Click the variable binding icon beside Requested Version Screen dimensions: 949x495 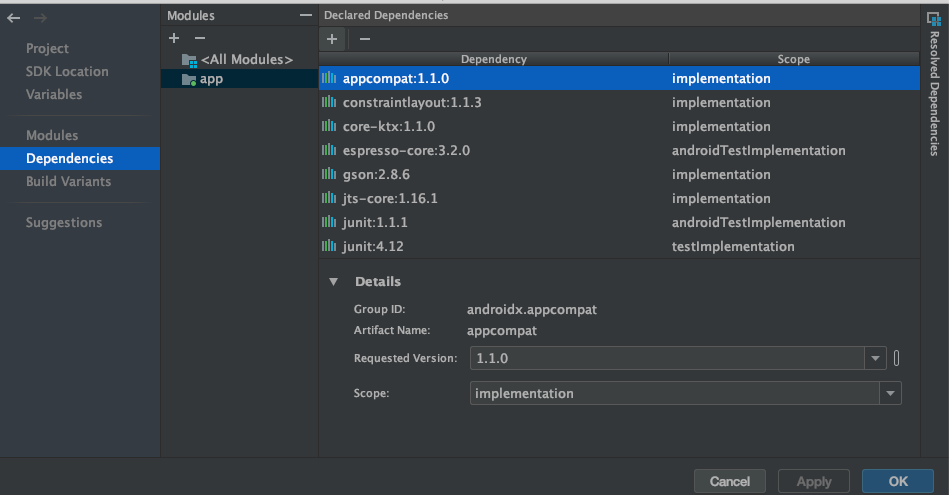pos(896,358)
